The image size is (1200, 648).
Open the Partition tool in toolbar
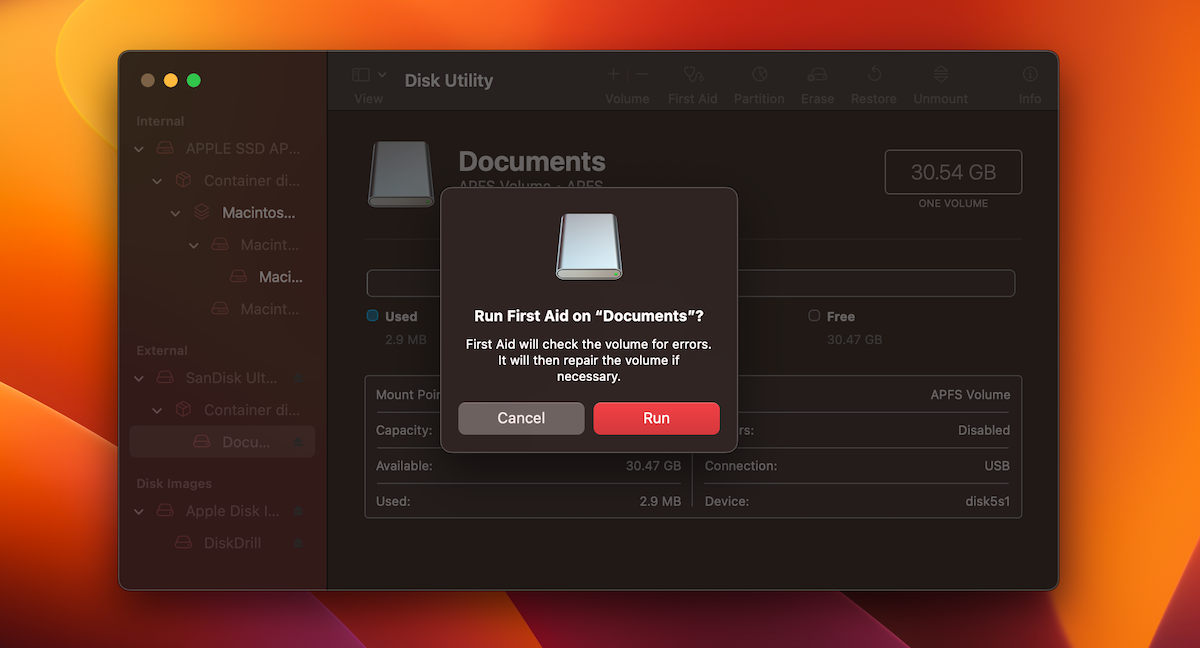pos(759,75)
